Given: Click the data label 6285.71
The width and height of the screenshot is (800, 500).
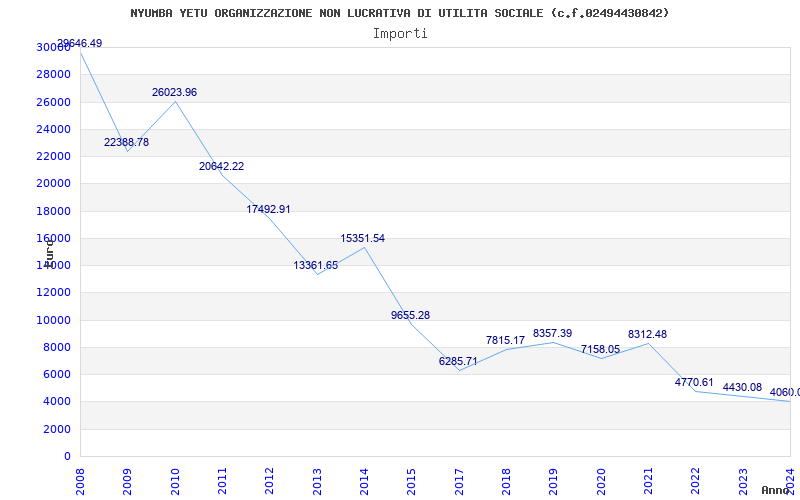Looking at the screenshot, I should (x=458, y=361).
